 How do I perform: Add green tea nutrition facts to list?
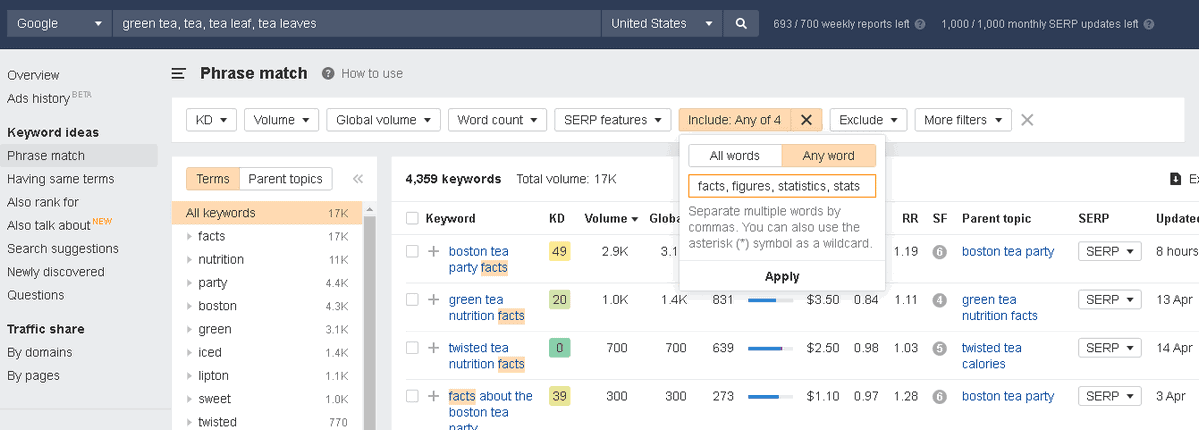434,300
